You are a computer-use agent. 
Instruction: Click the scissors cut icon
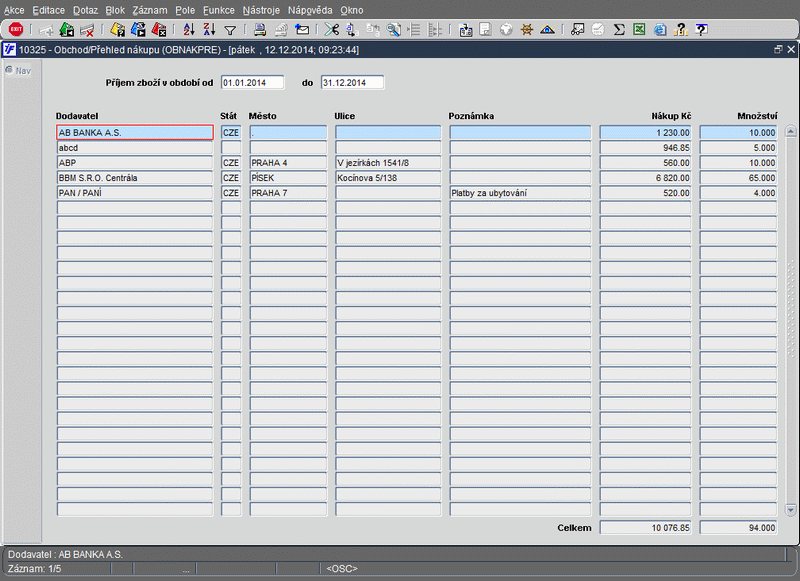click(332, 30)
